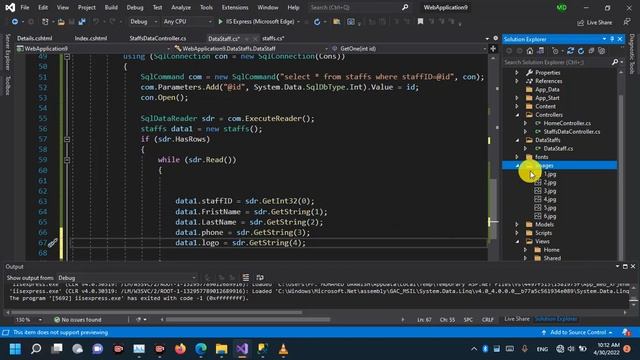Screen dimensions: 640x360
Task: Click Solution Explorer bottom tab
Action: click(x=556, y=319)
